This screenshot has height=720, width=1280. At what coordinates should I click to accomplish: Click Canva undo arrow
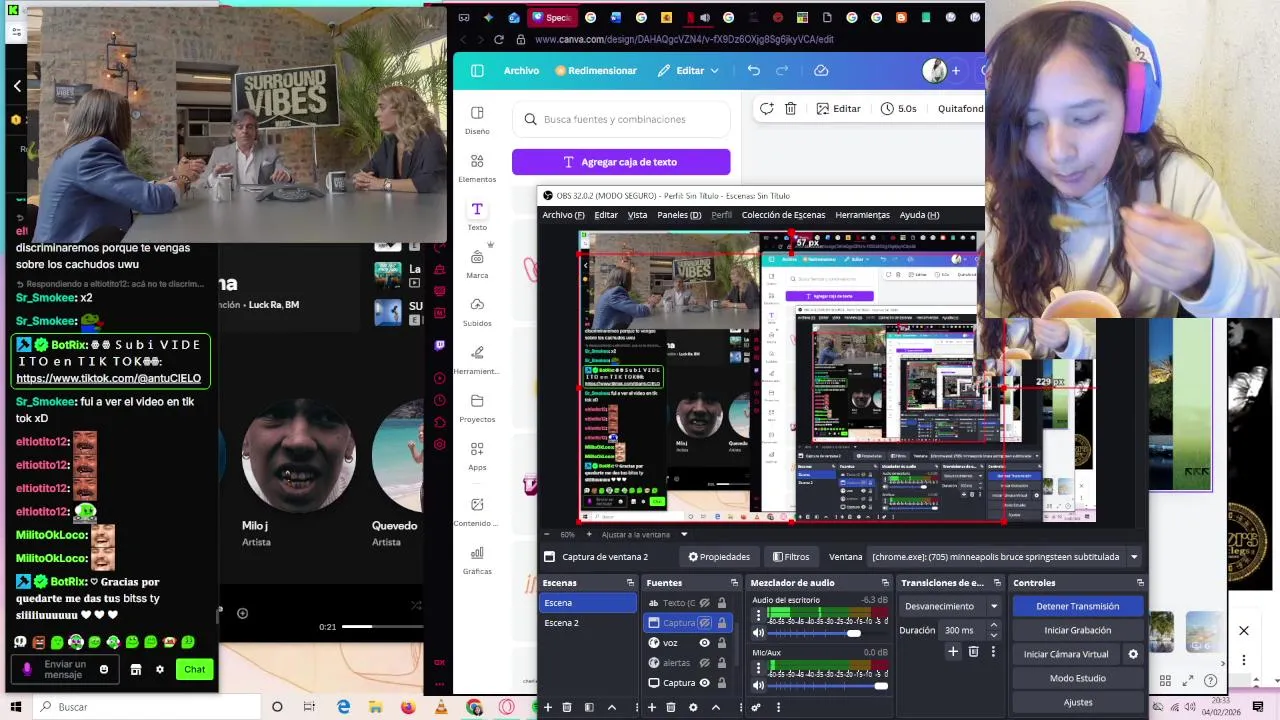754,70
